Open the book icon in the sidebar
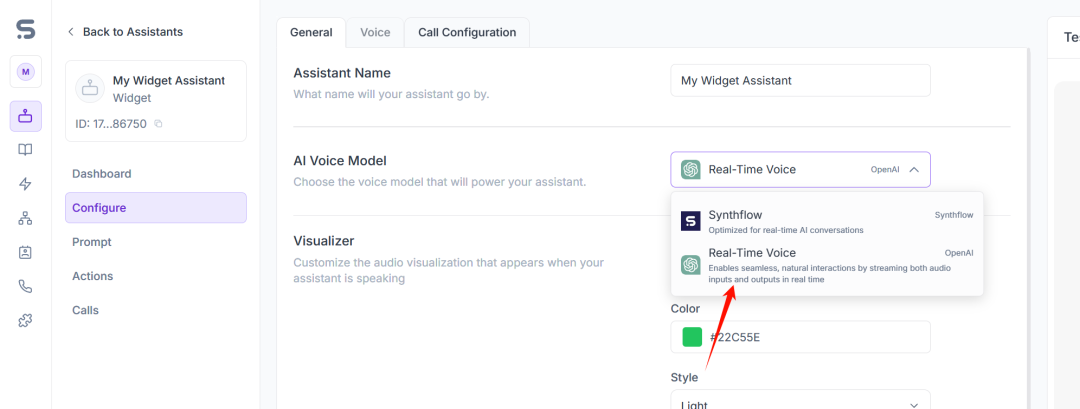Image resolution: width=1080 pixels, height=409 pixels. click(25, 150)
